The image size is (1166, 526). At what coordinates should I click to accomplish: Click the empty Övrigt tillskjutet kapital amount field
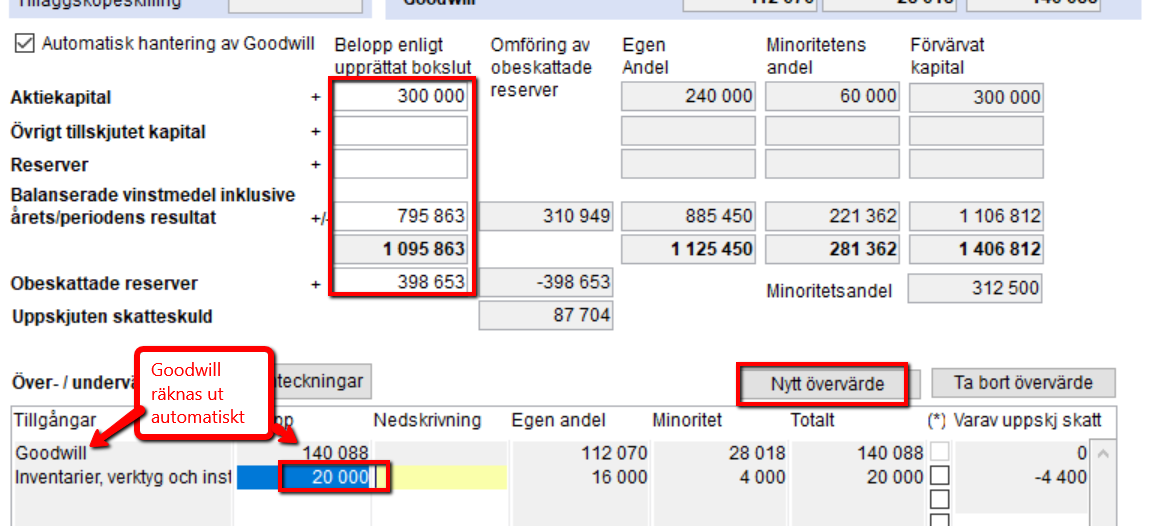click(400, 131)
